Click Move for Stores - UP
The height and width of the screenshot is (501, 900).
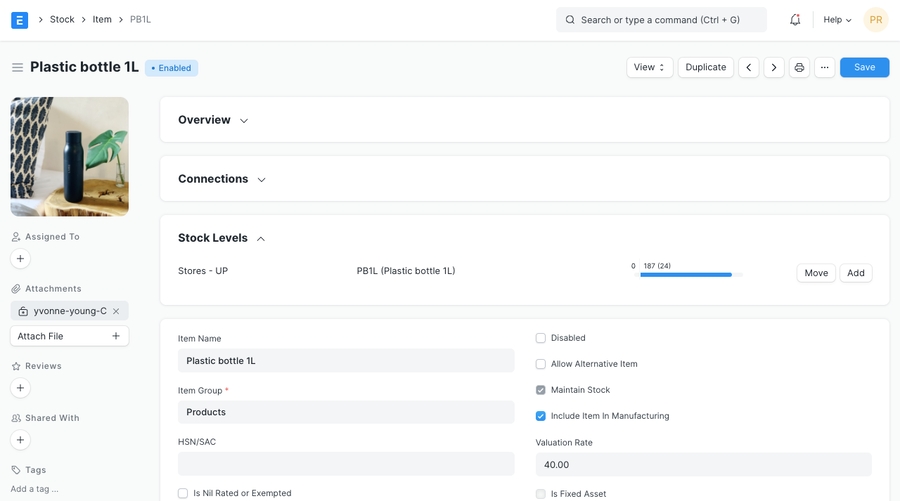tap(816, 273)
